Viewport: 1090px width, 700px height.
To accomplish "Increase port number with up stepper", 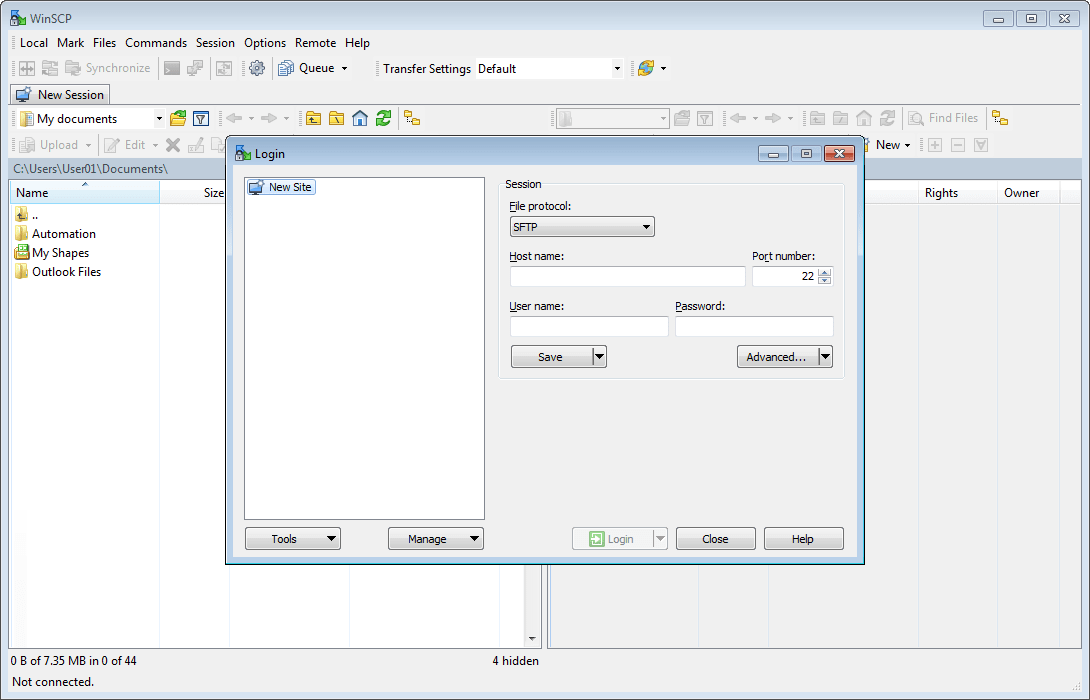I will click(824, 272).
